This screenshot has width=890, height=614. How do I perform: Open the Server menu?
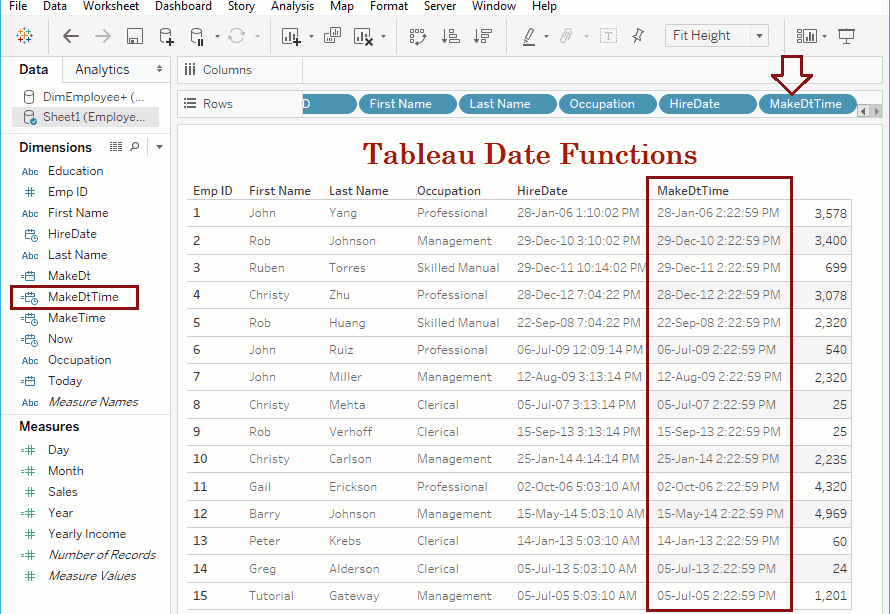tap(440, 6)
